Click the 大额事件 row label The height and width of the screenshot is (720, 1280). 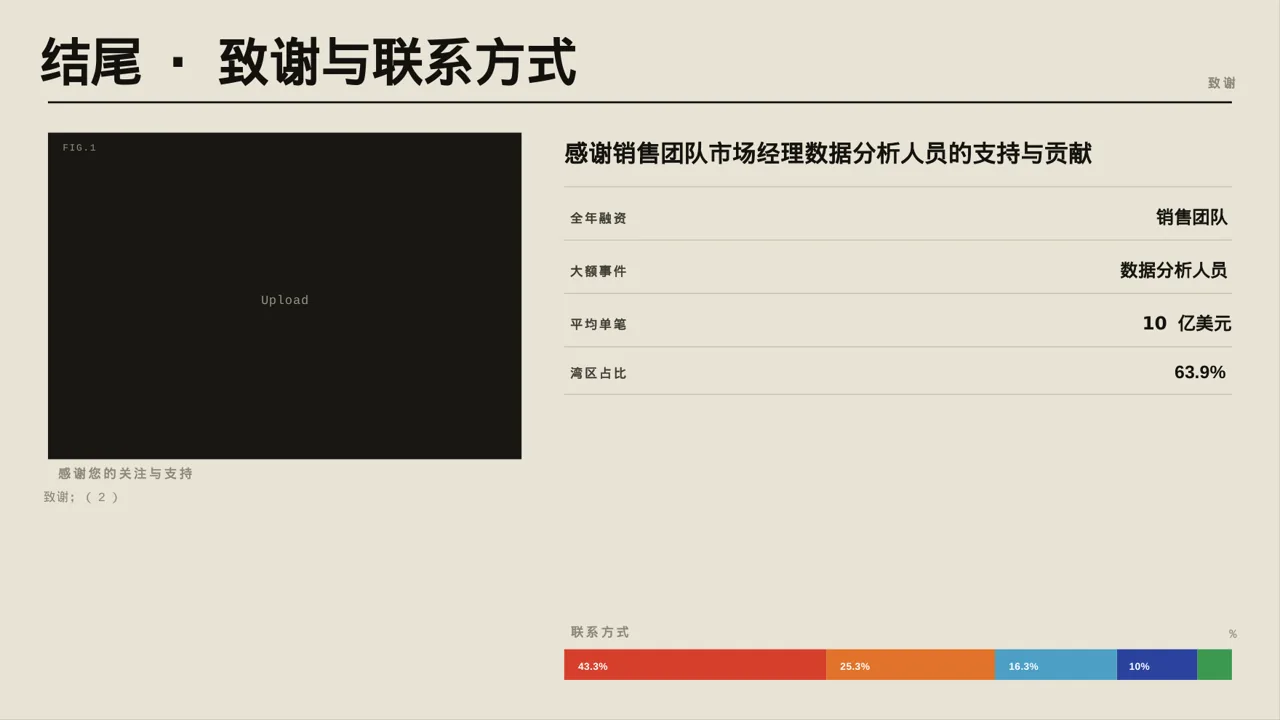598,271
